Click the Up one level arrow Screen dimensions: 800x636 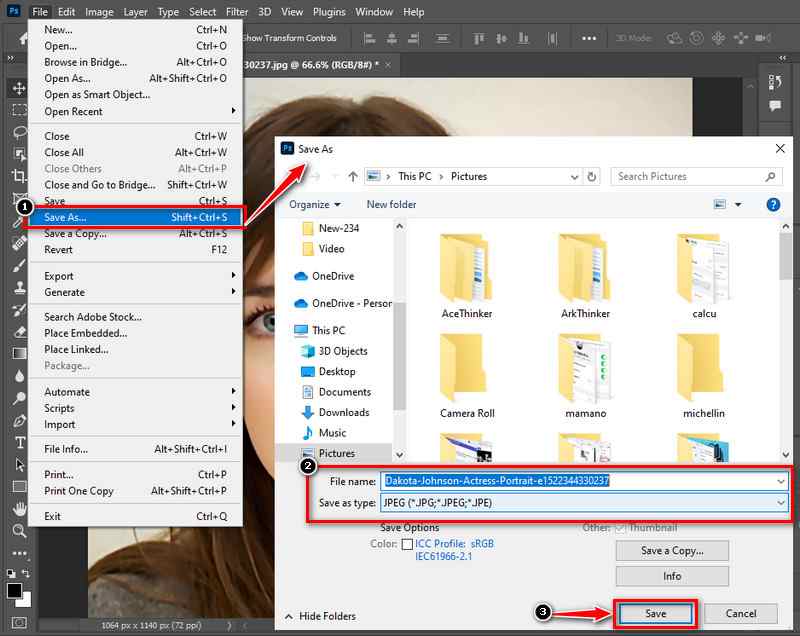coord(353,176)
